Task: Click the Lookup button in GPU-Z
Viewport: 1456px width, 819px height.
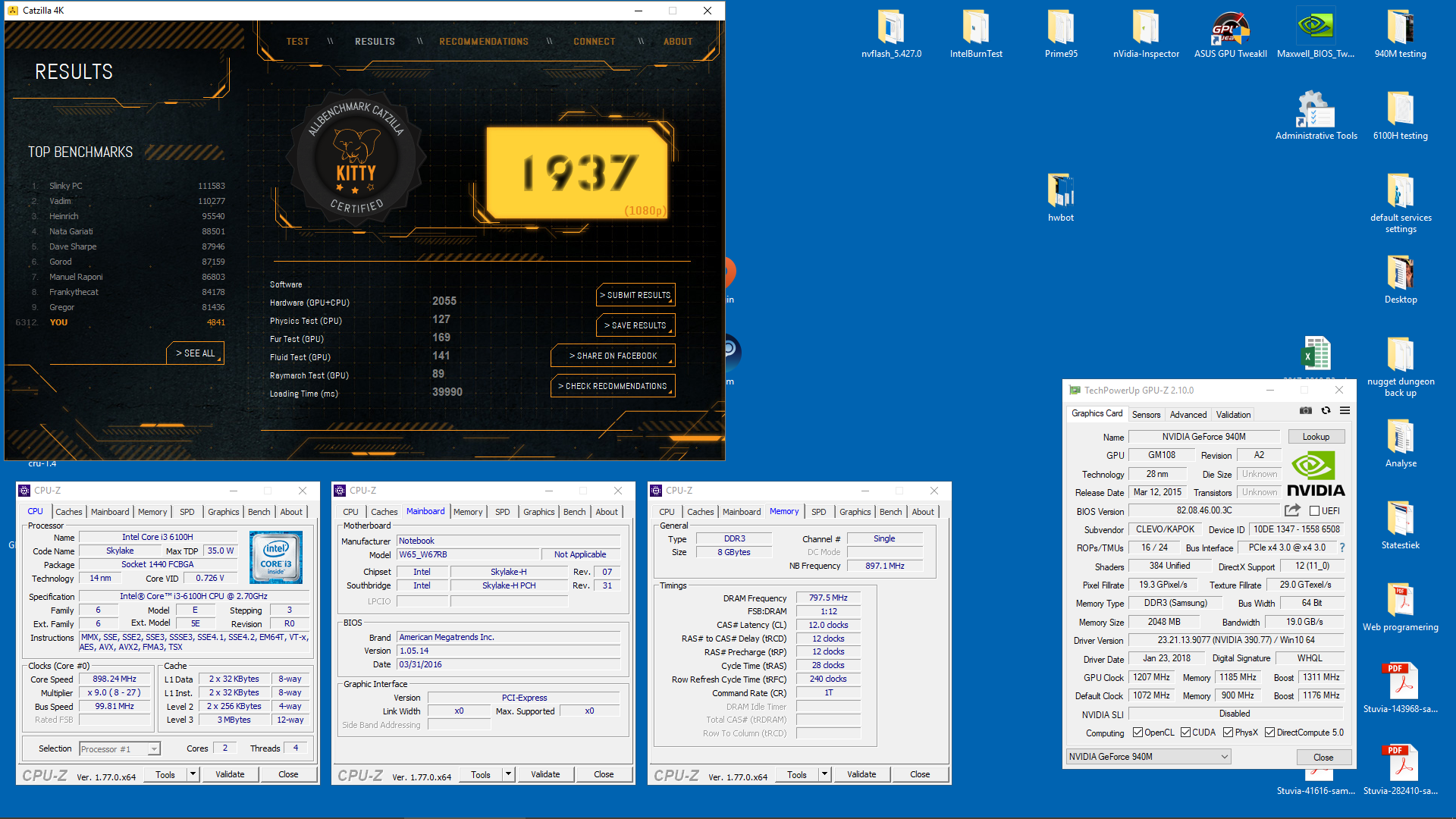Action: tap(1316, 437)
